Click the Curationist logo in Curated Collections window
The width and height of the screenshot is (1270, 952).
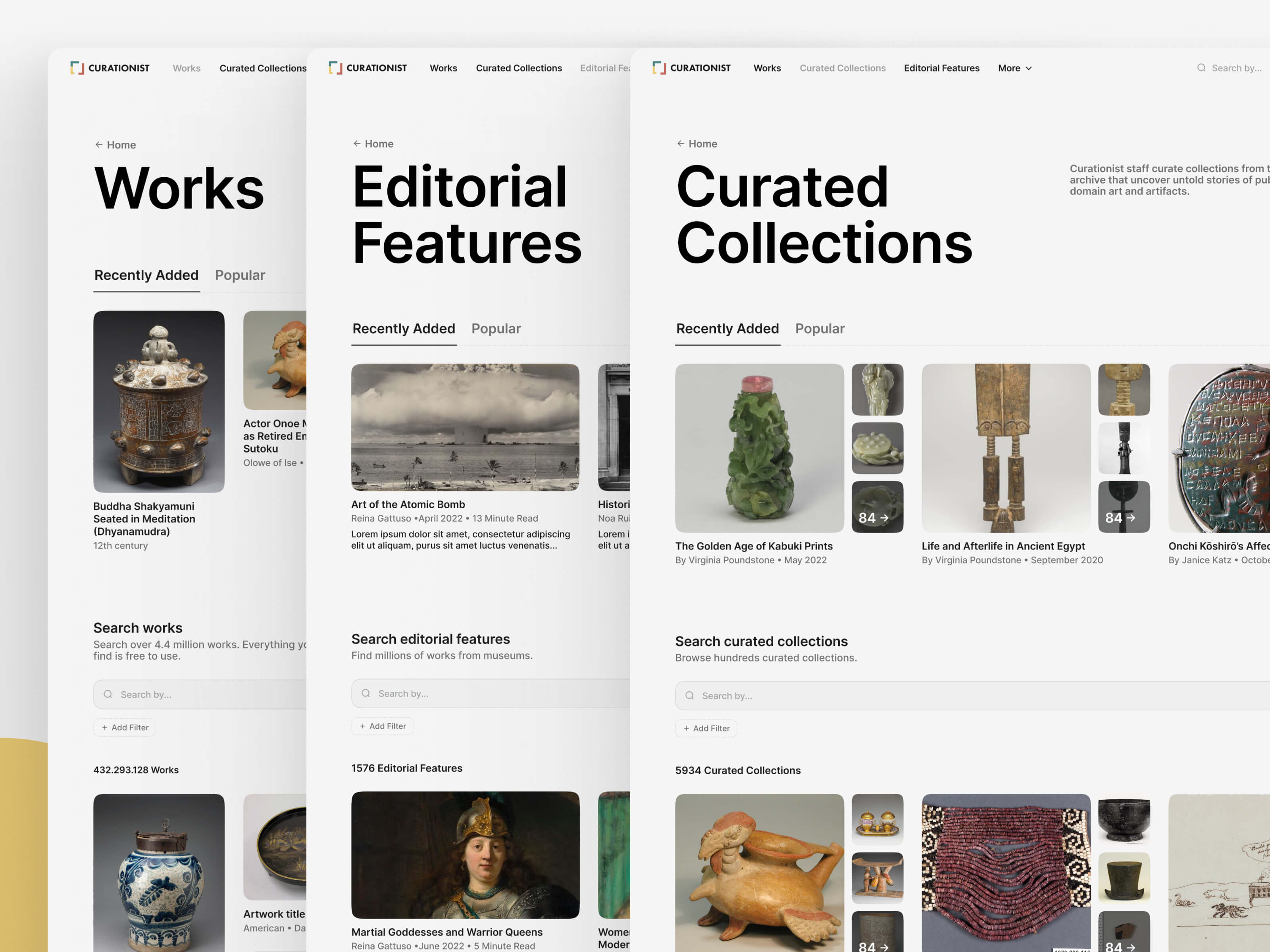tap(691, 68)
